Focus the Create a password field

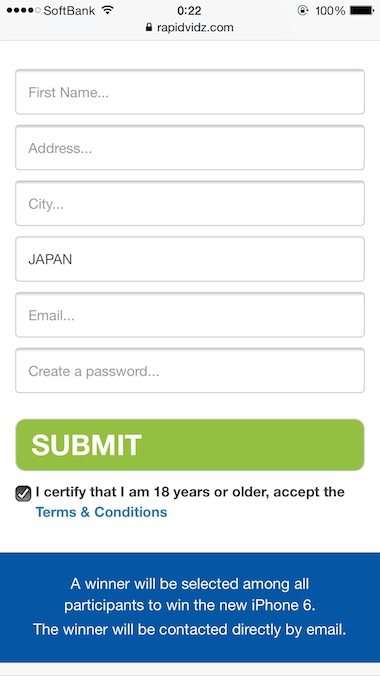click(x=190, y=370)
